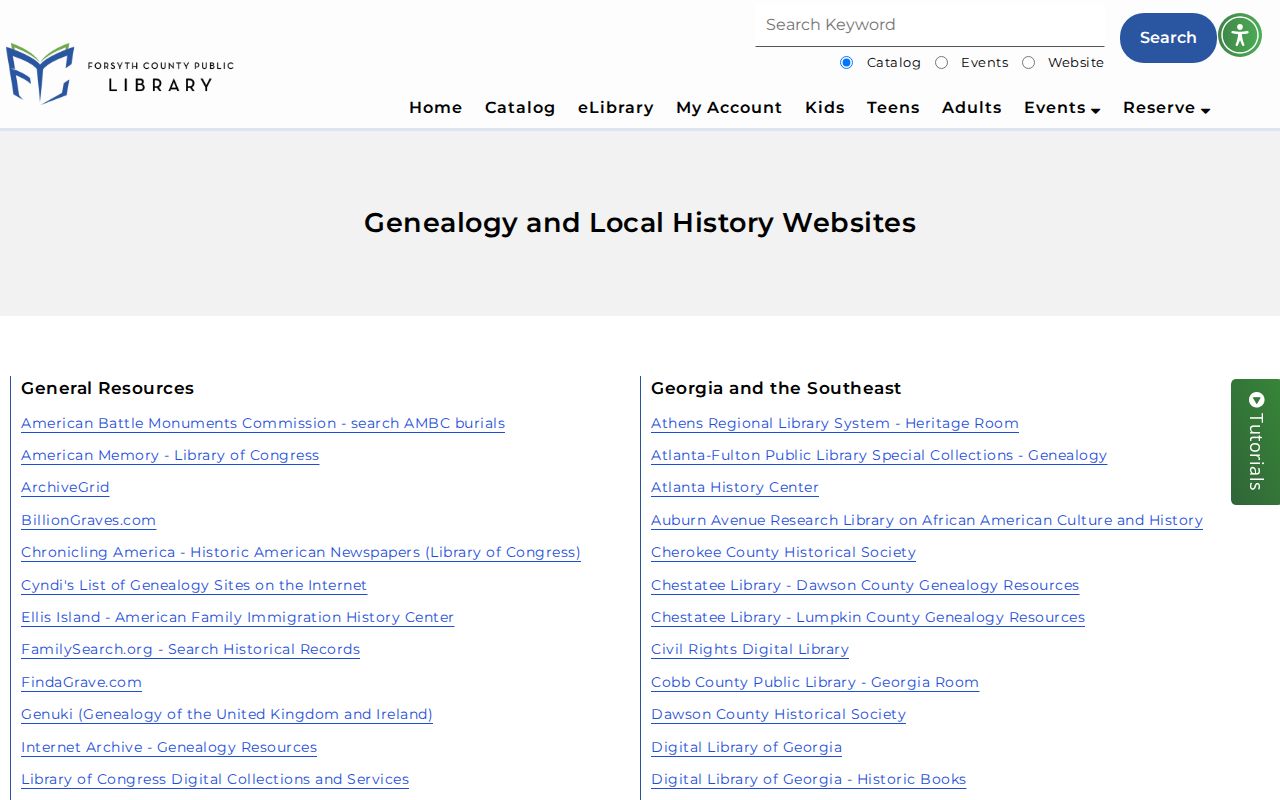Image resolution: width=1280 pixels, height=800 pixels.
Task: Open the Teens menu item
Action: [893, 108]
